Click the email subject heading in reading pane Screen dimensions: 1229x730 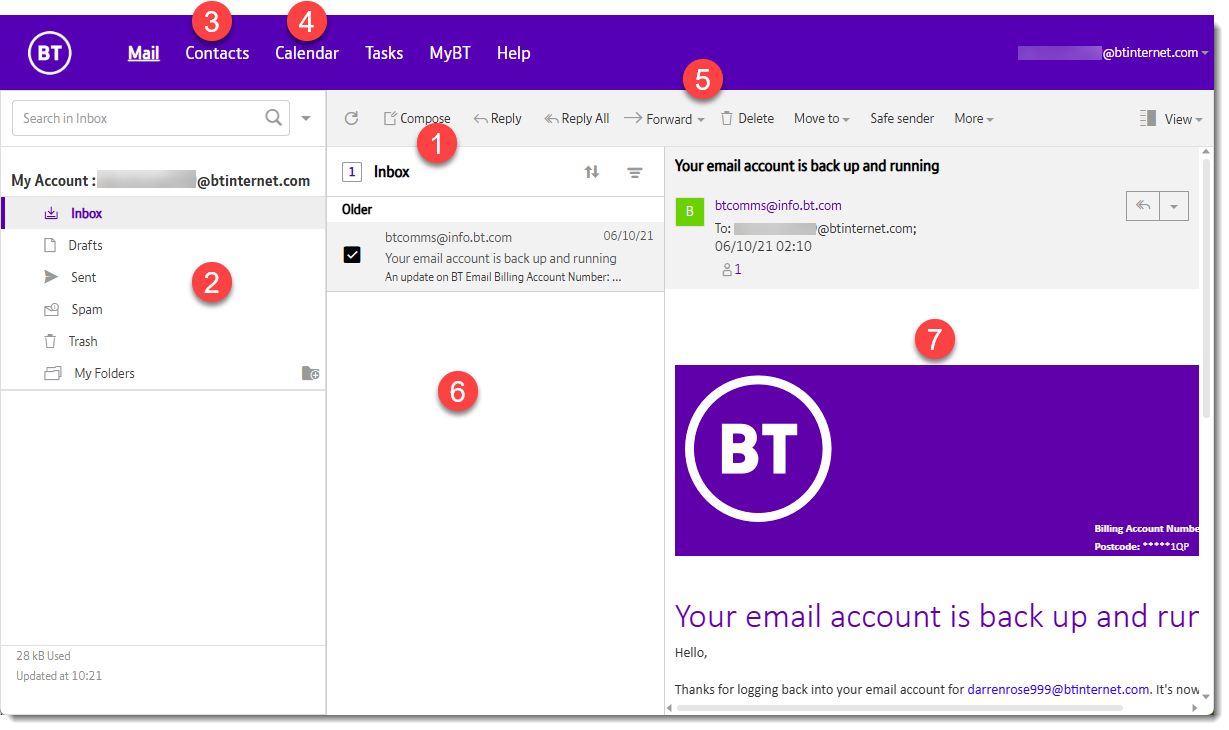(807, 166)
